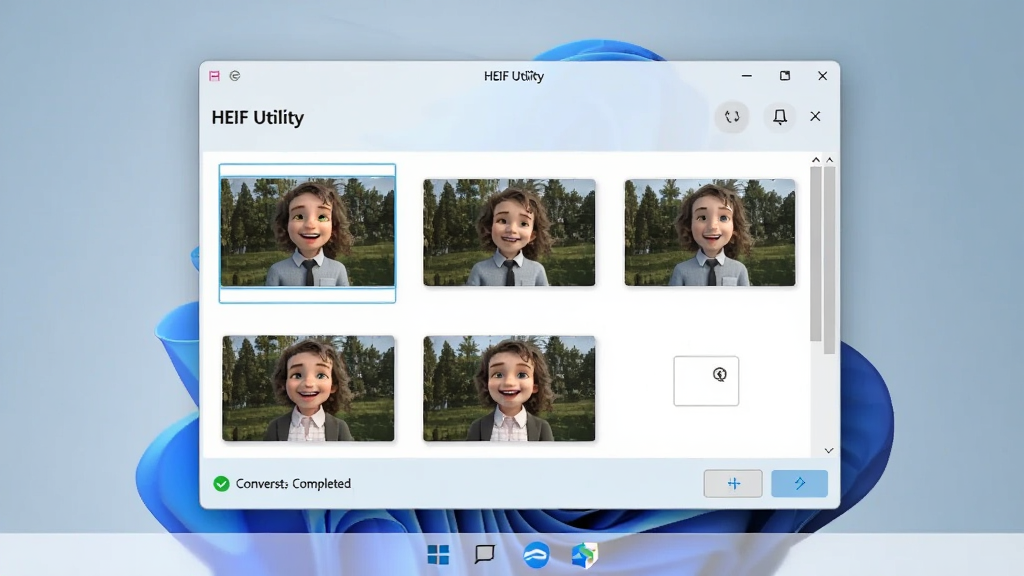Viewport: 1024px width, 576px height.
Task: Click the blue convert button in footer
Action: pos(799,483)
